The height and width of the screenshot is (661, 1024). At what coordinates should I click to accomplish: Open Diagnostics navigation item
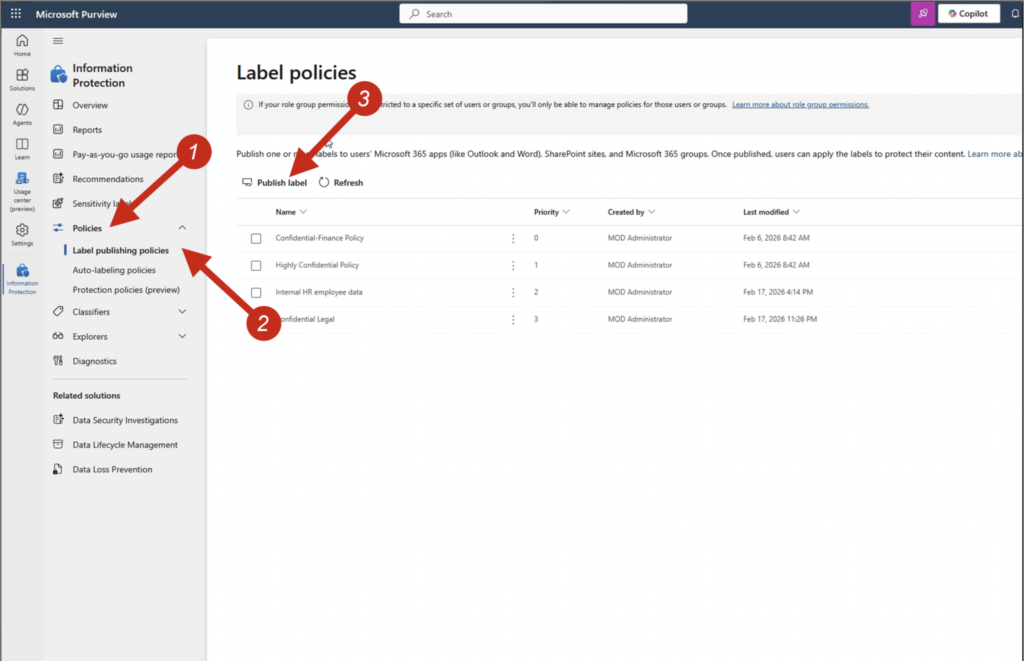(x=94, y=361)
